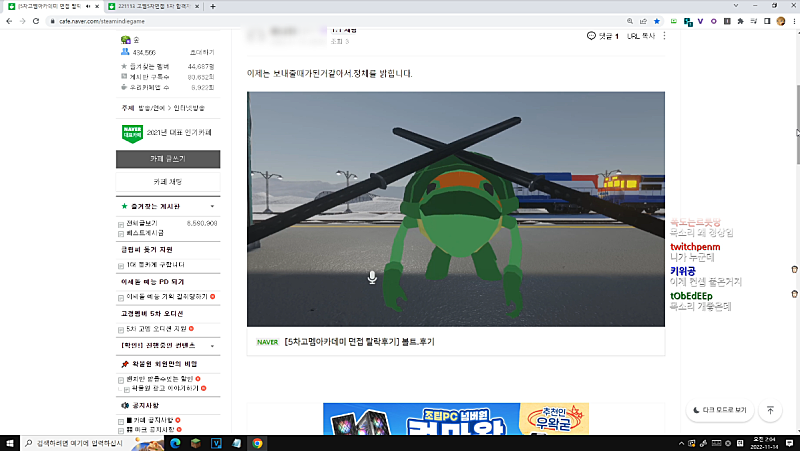
Task: Open Microsoft Edge from the taskbar
Action: pos(175,443)
